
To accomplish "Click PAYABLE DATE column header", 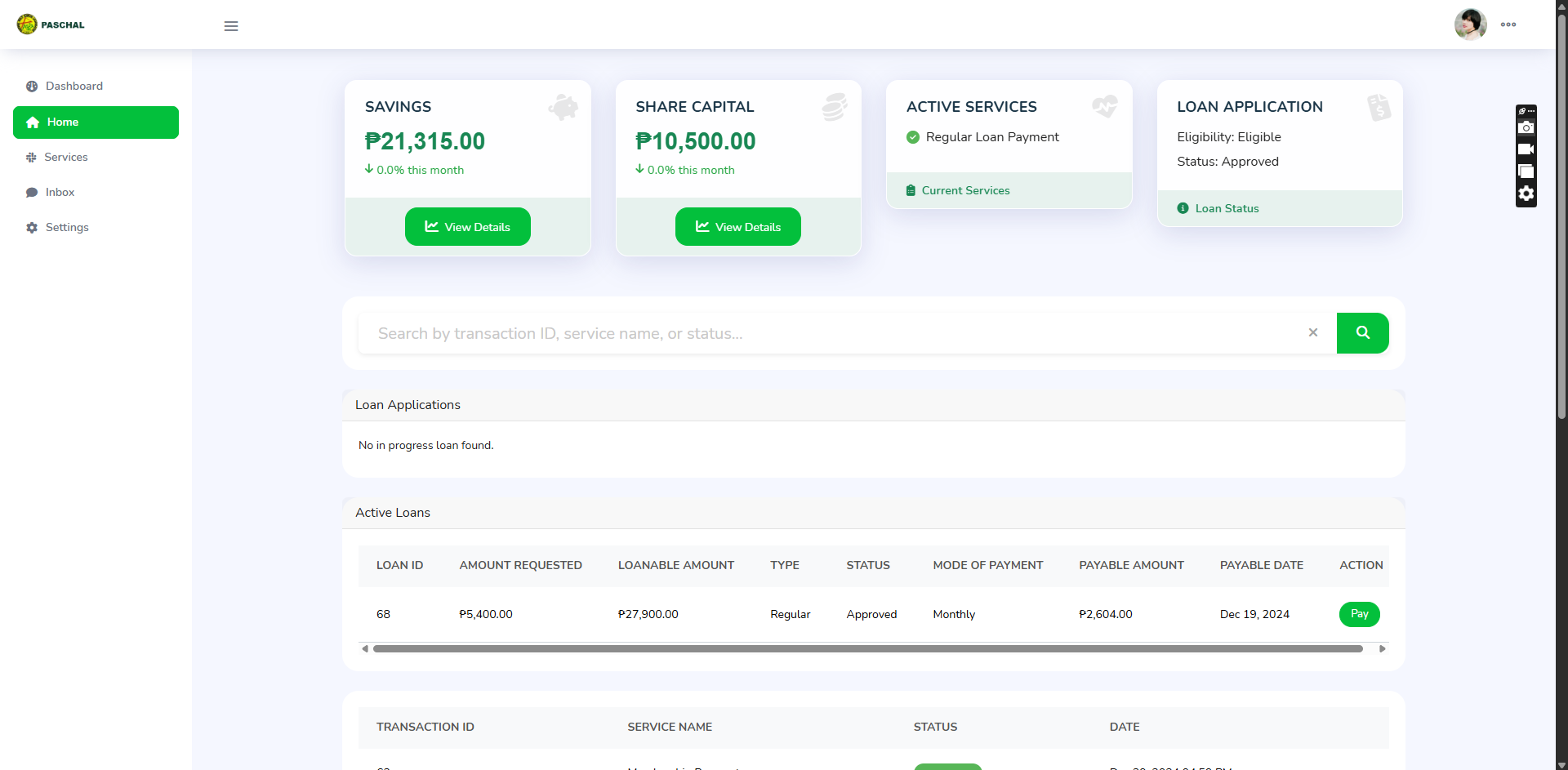I will point(1262,565).
